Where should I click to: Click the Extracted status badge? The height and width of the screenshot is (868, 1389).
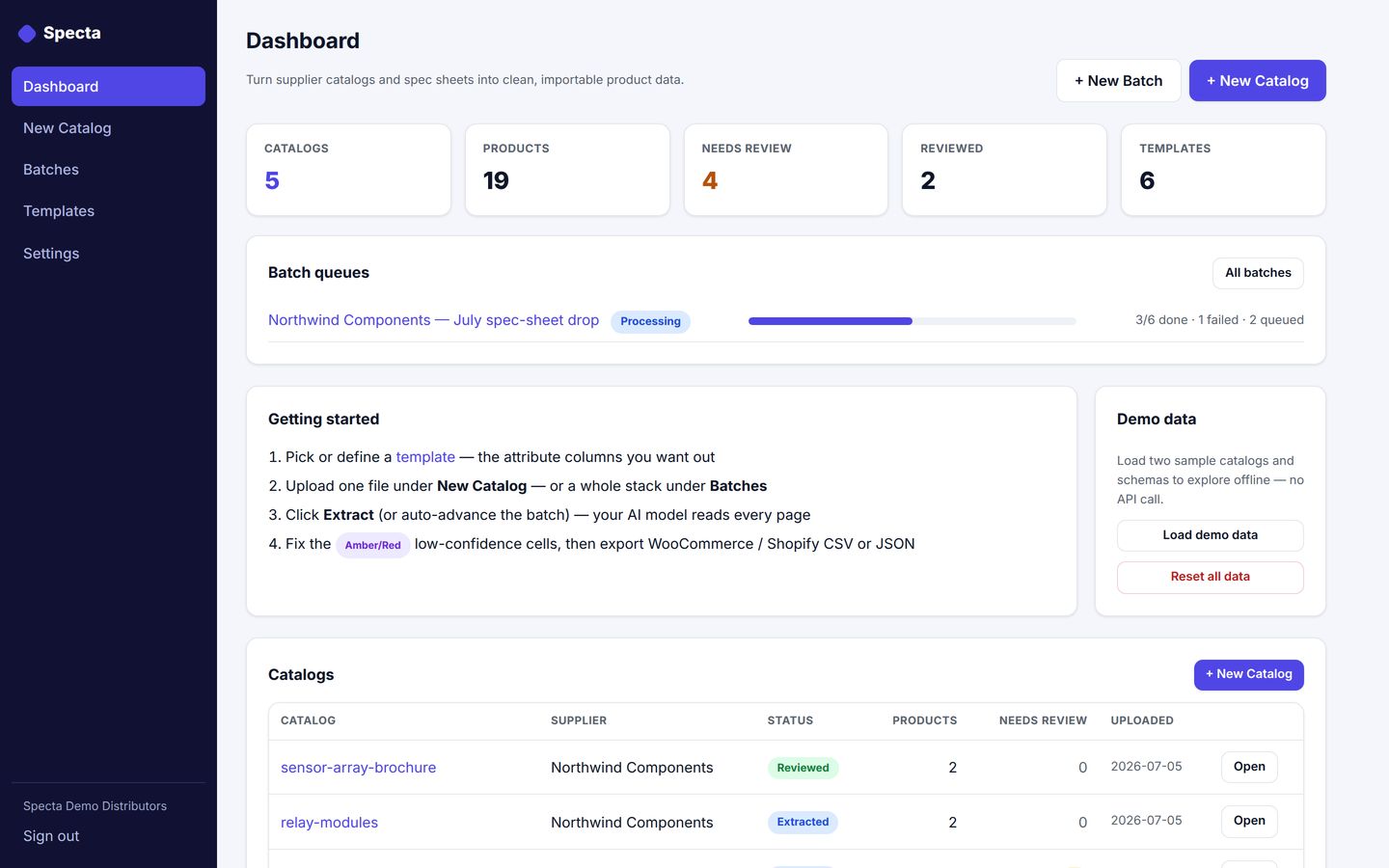click(803, 822)
